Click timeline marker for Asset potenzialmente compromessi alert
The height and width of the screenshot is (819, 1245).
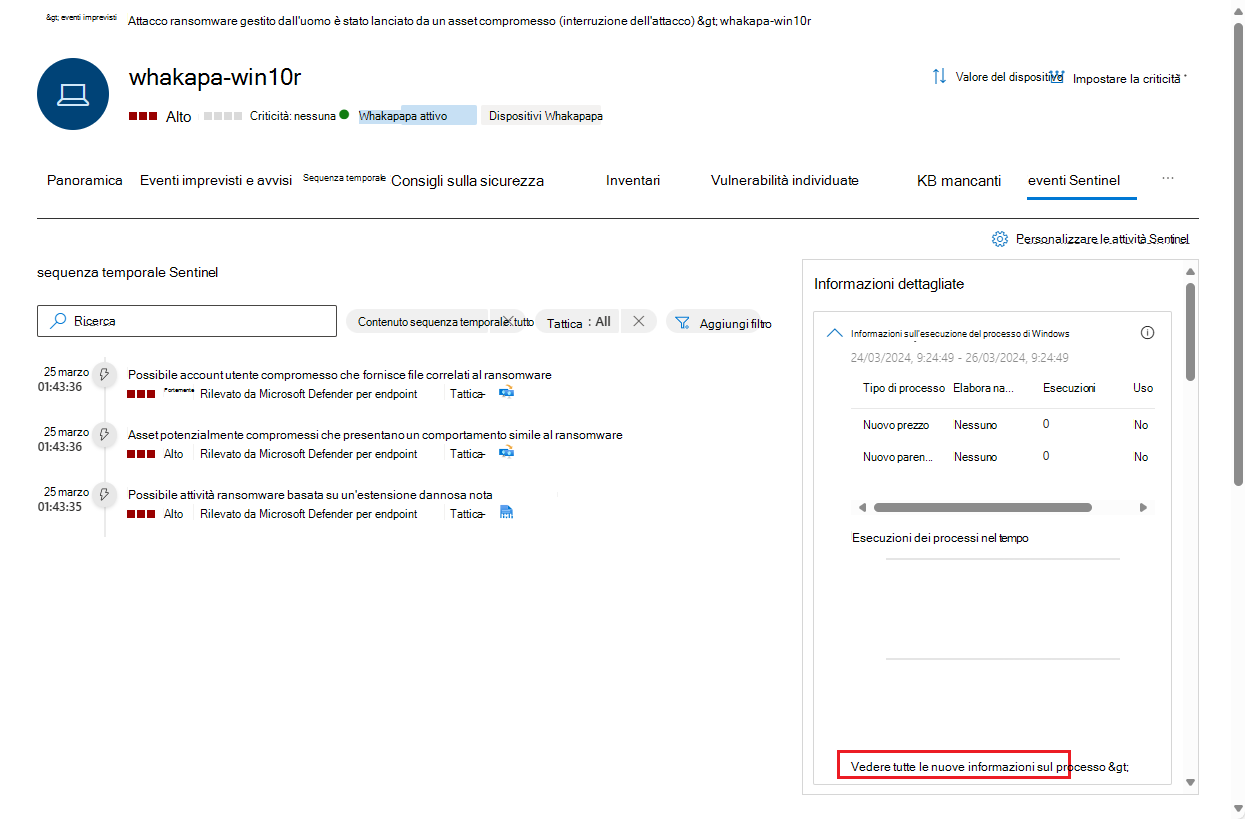[x=103, y=435]
